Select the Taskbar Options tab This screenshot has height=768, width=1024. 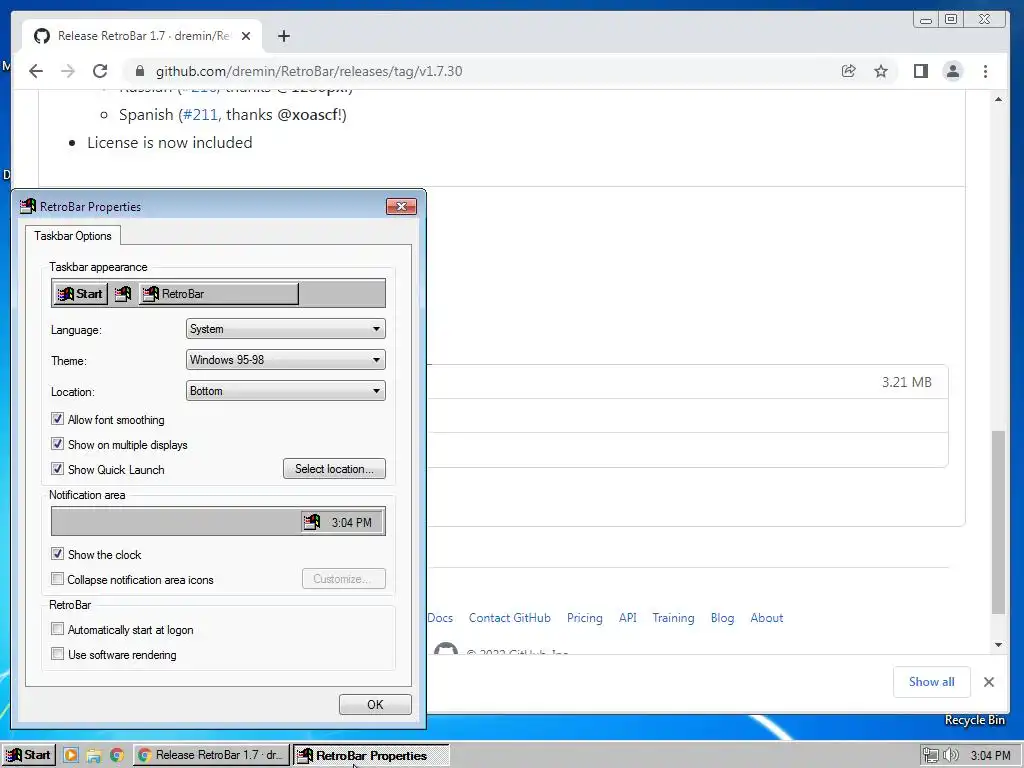(72, 236)
